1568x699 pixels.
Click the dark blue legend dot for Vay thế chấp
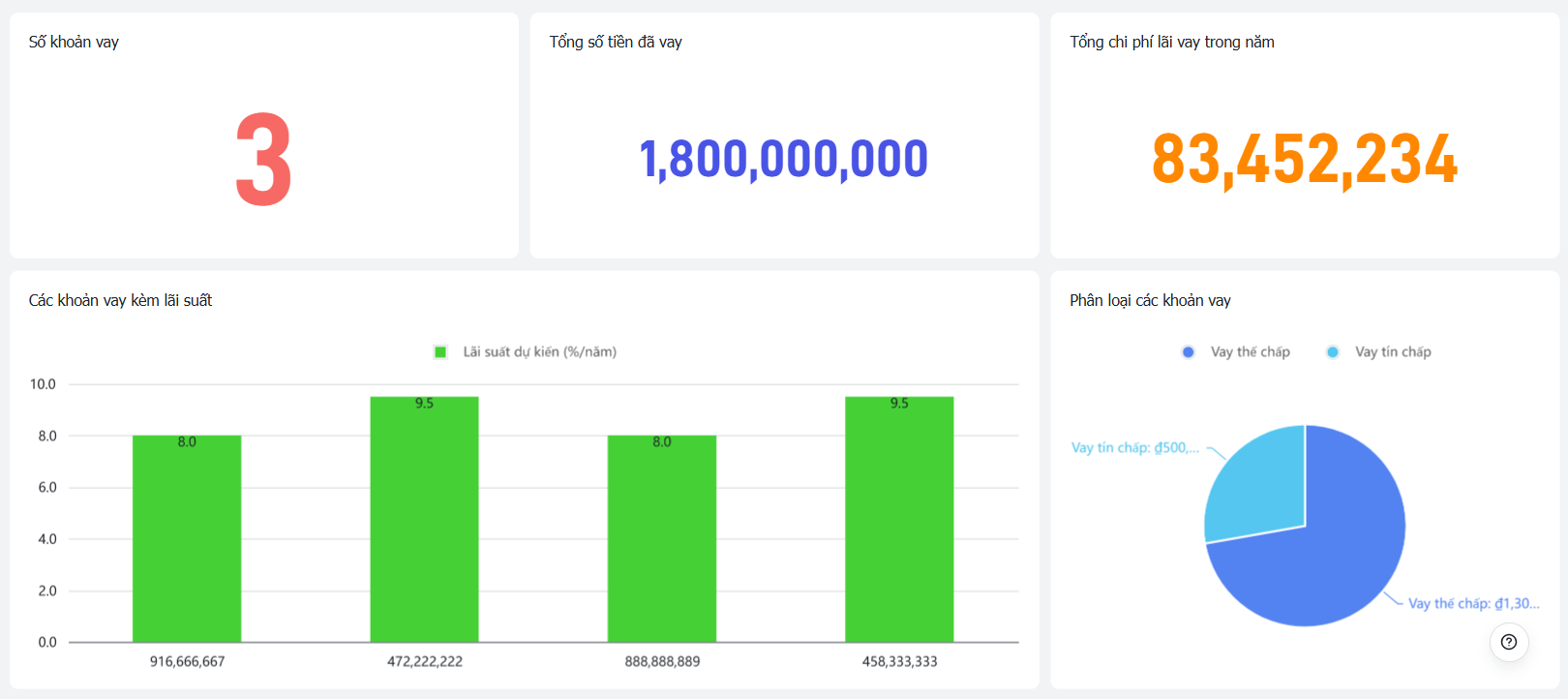click(x=1189, y=352)
